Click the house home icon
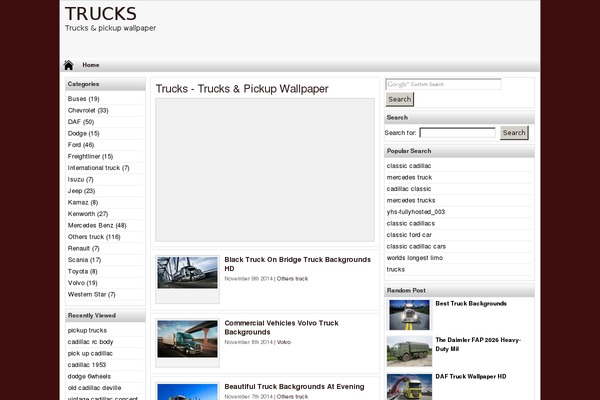 pos(68,65)
